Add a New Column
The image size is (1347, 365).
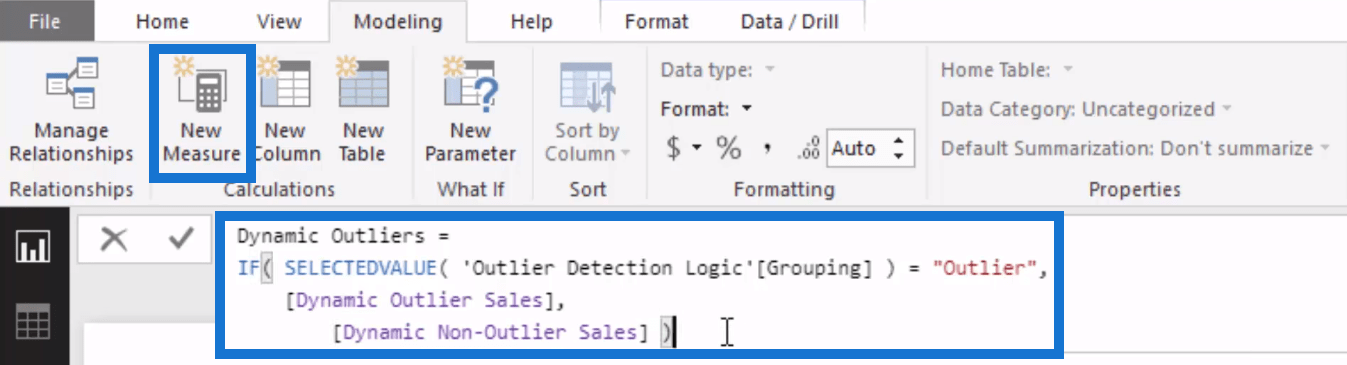[x=285, y=110]
